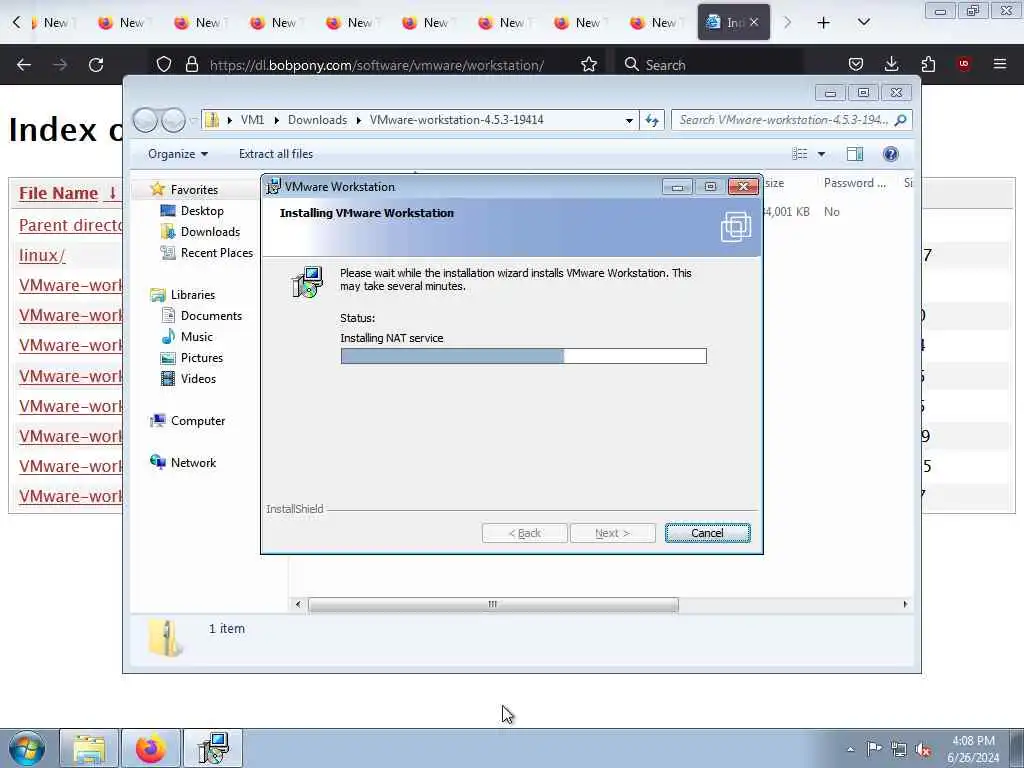Click muted volume tray icon
This screenshot has width=1024, height=768.
923,749
